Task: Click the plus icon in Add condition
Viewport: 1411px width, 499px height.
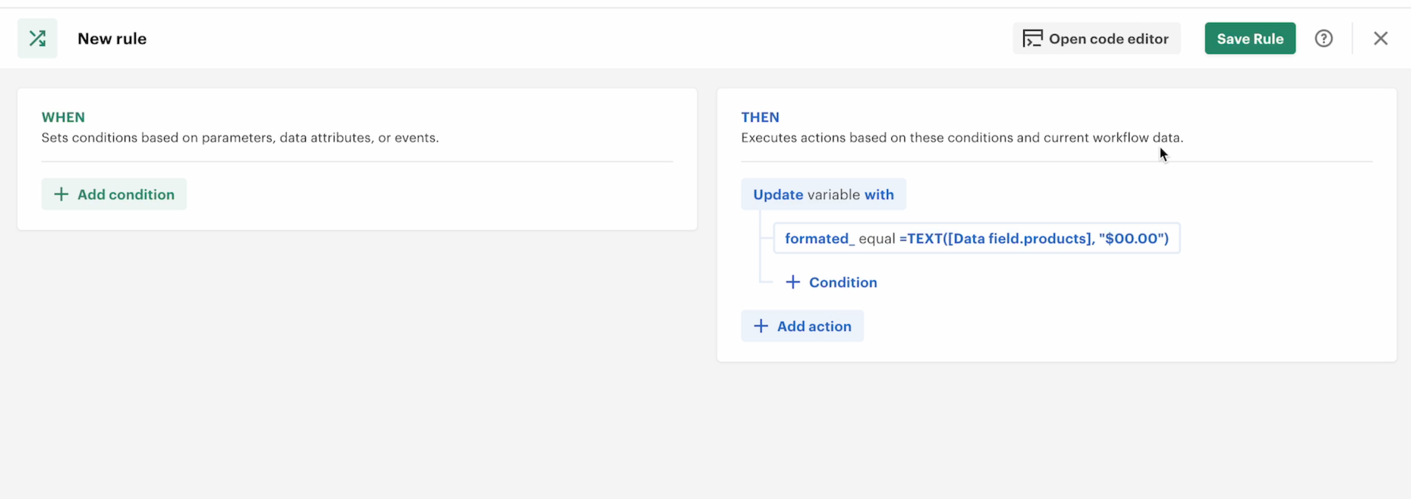Action: click(61, 195)
